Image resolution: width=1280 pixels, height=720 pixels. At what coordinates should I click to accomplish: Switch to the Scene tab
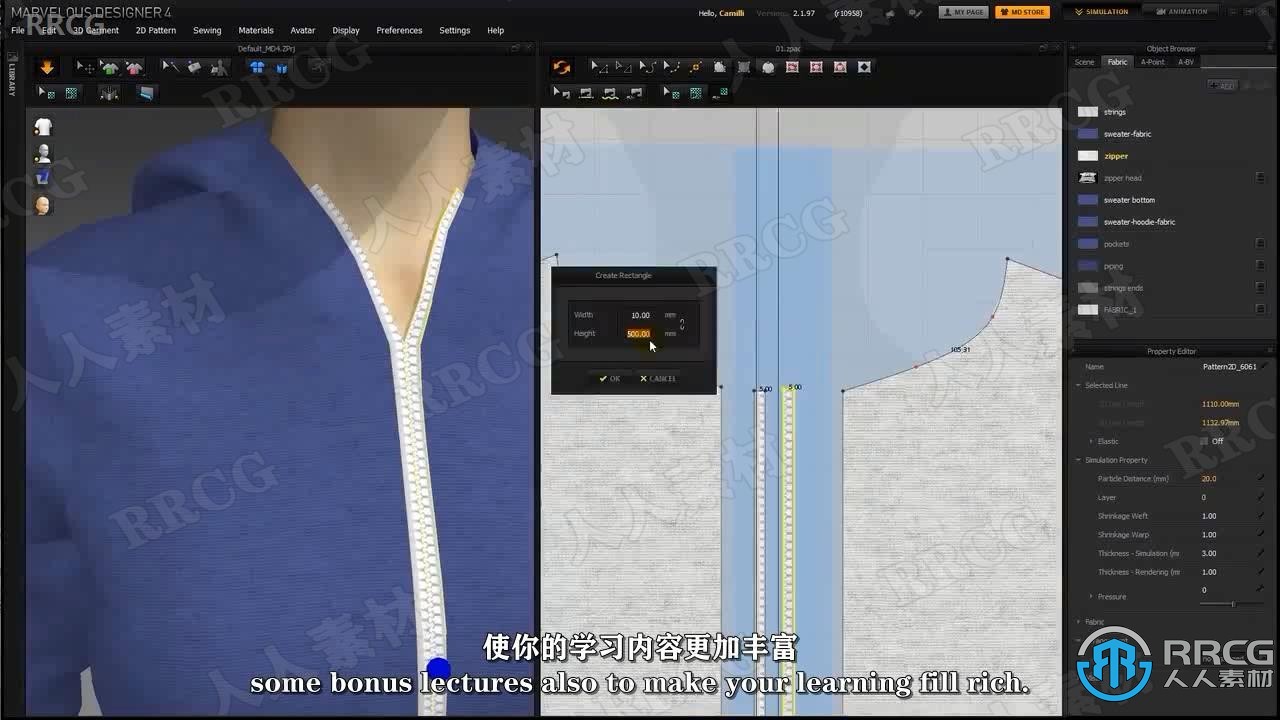pos(1084,62)
